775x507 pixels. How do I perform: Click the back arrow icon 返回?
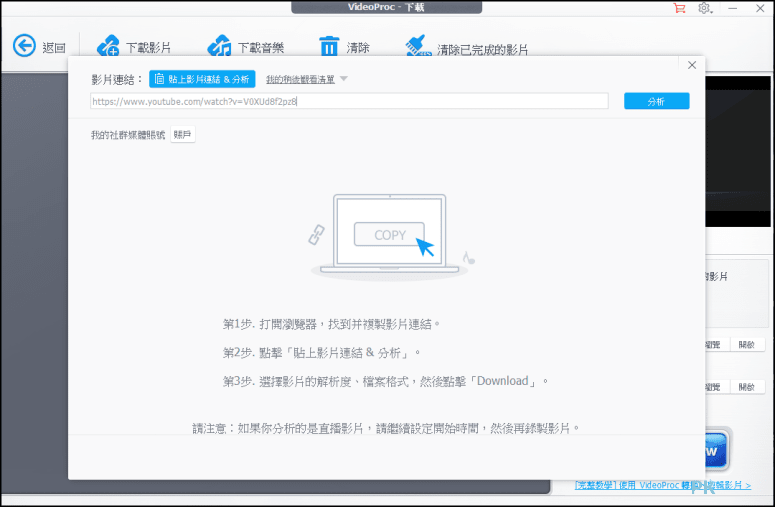[24, 46]
